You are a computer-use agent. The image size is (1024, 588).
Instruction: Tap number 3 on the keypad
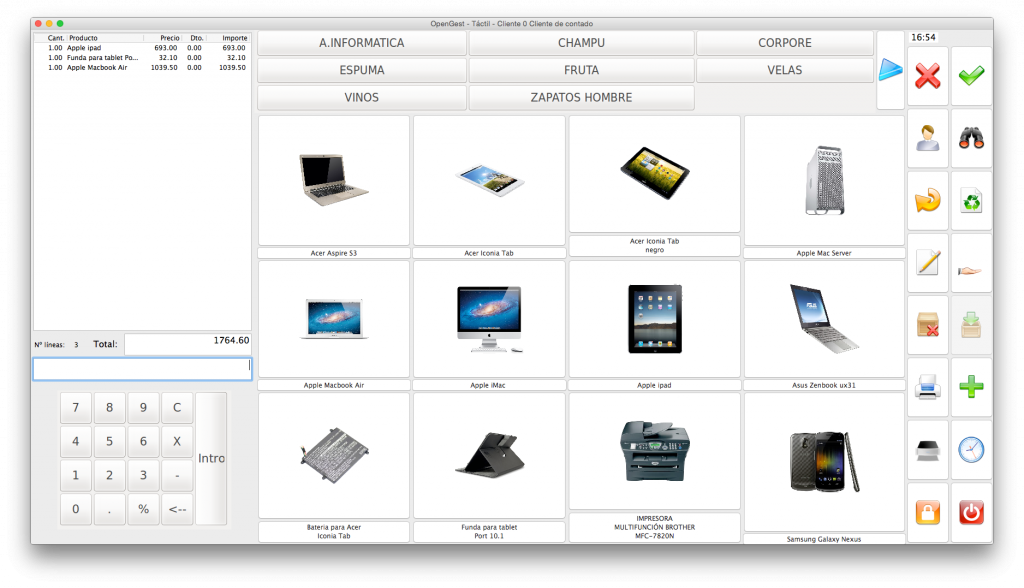[143, 476]
